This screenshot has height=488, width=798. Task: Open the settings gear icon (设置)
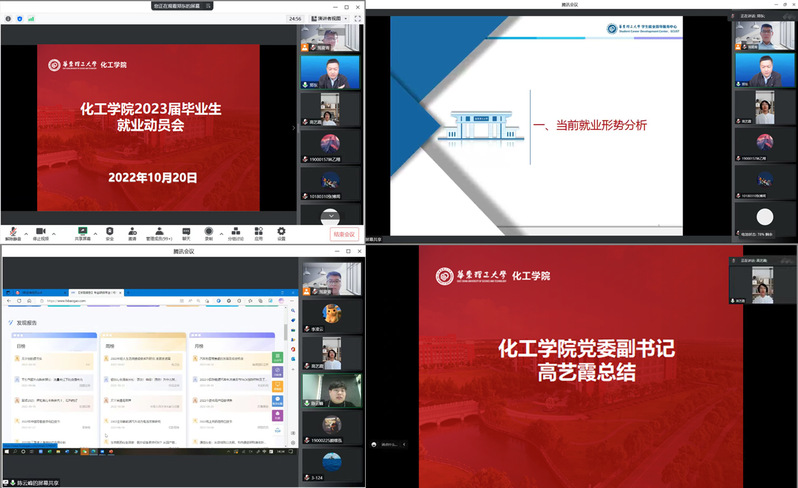[281, 231]
